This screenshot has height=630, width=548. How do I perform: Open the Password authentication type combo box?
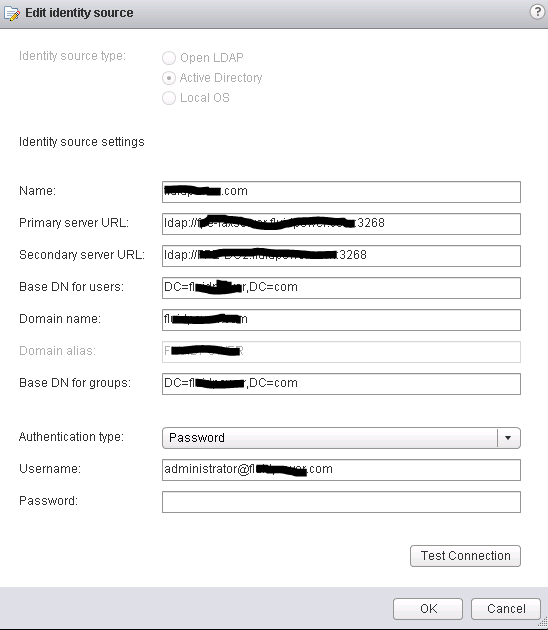(x=341, y=438)
